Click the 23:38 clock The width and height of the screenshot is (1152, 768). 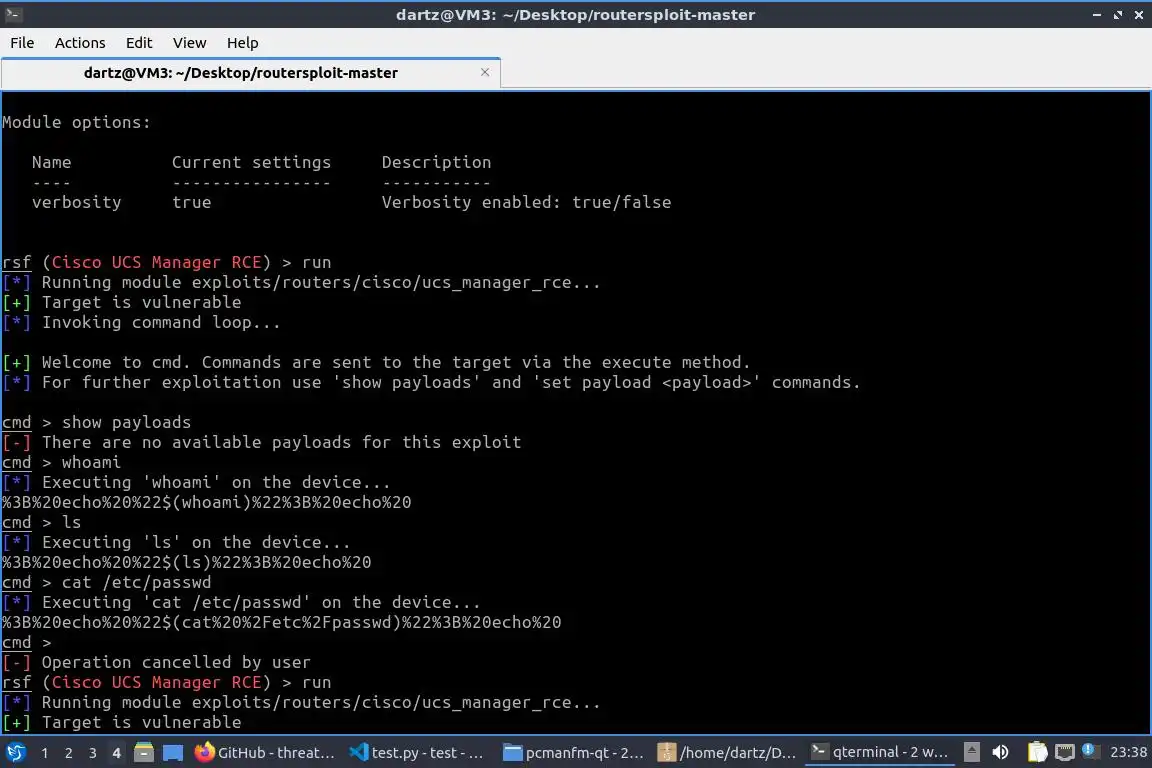click(1128, 752)
